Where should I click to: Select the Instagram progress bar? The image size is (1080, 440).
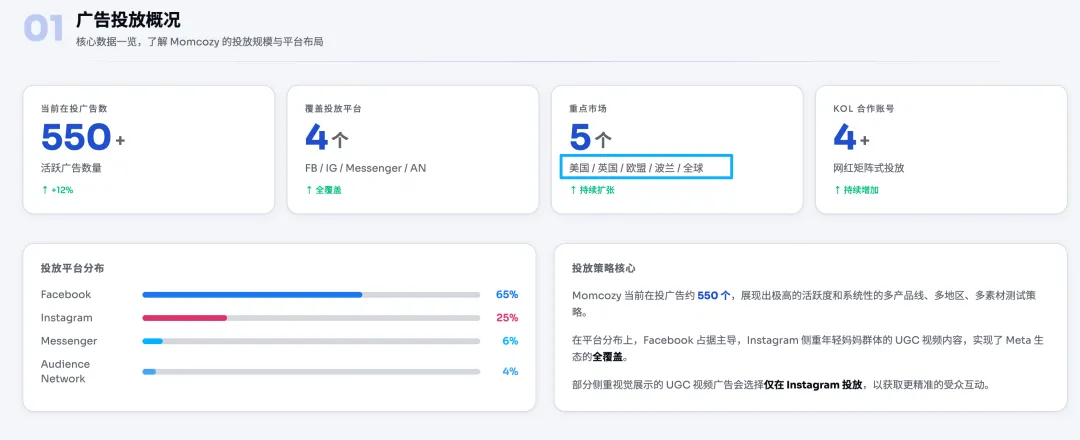click(x=310, y=318)
